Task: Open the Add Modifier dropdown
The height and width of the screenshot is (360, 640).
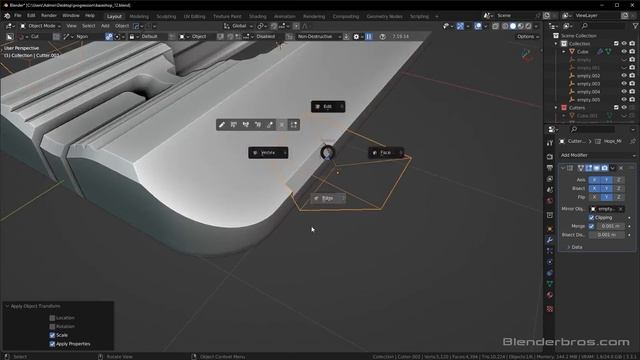Action: pos(598,155)
